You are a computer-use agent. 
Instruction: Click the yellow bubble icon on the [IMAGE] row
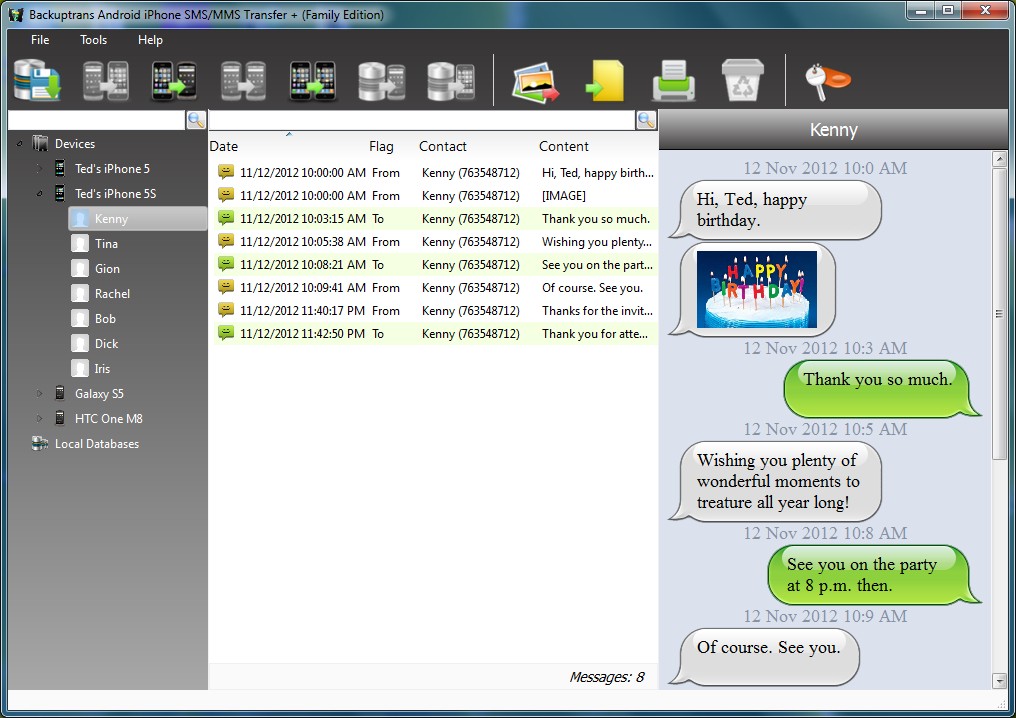(225, 195)
